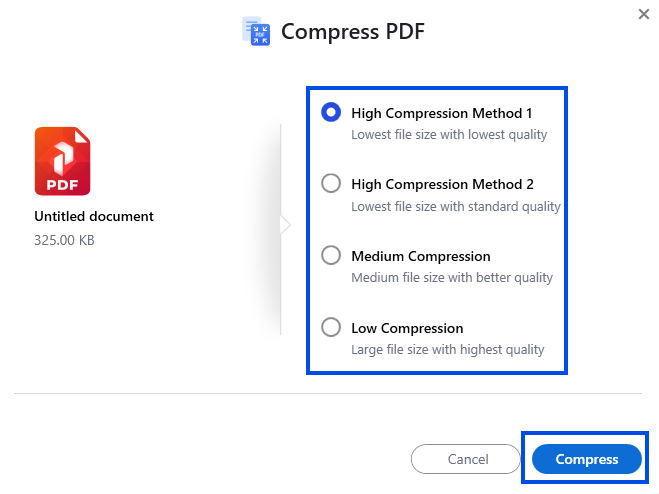Click the arrow pointer on the divider
The width and height of the screenshot is (659, 494).
tap(285, 225)
